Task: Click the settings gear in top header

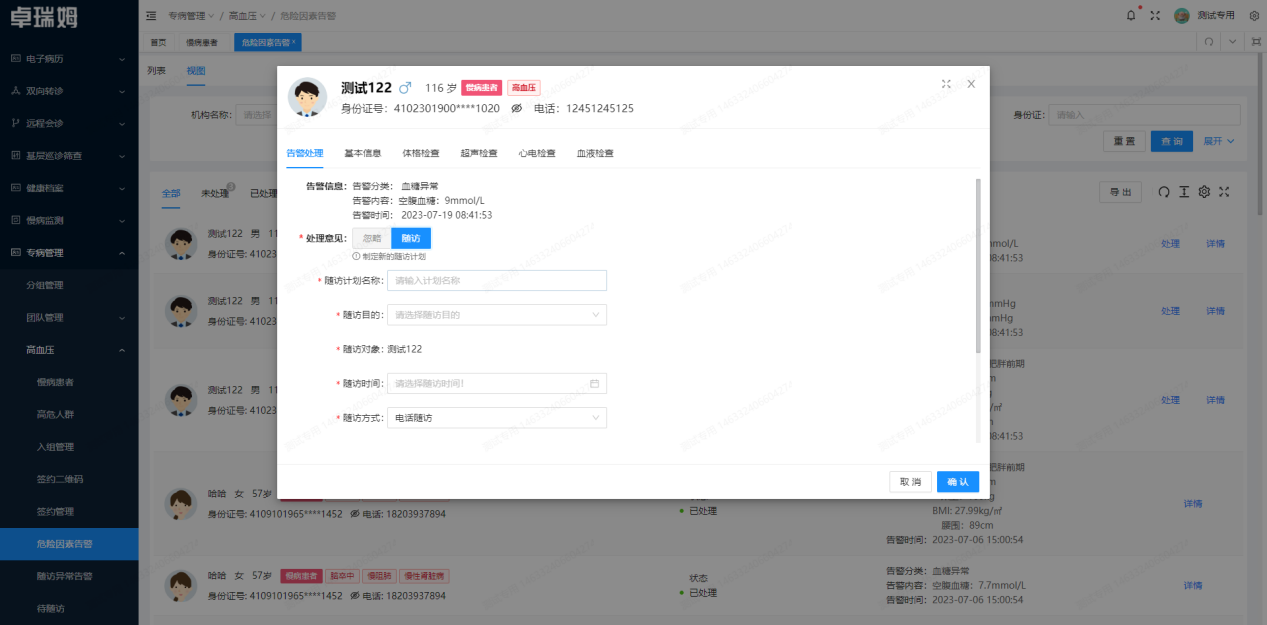Action: point(1254,15)
